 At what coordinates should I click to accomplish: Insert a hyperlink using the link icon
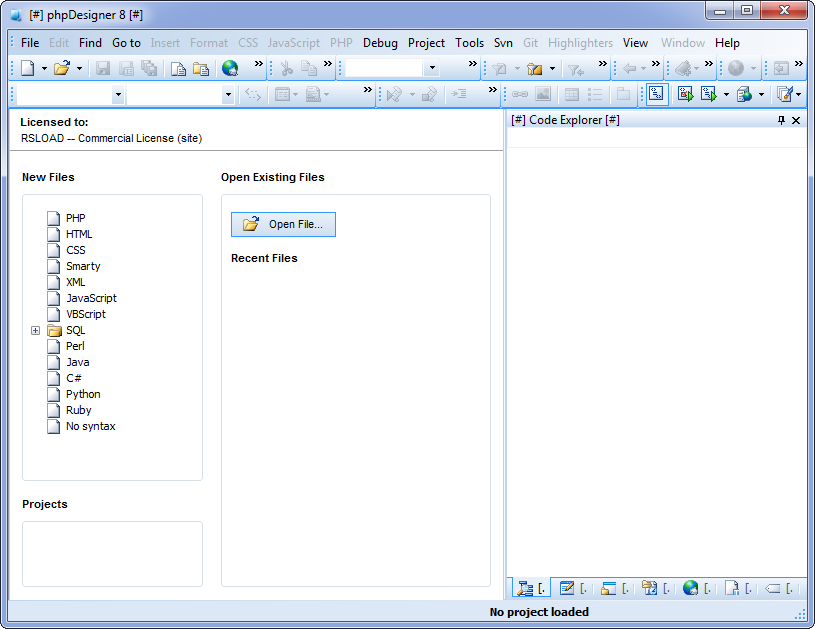click(x=518, y=92)
